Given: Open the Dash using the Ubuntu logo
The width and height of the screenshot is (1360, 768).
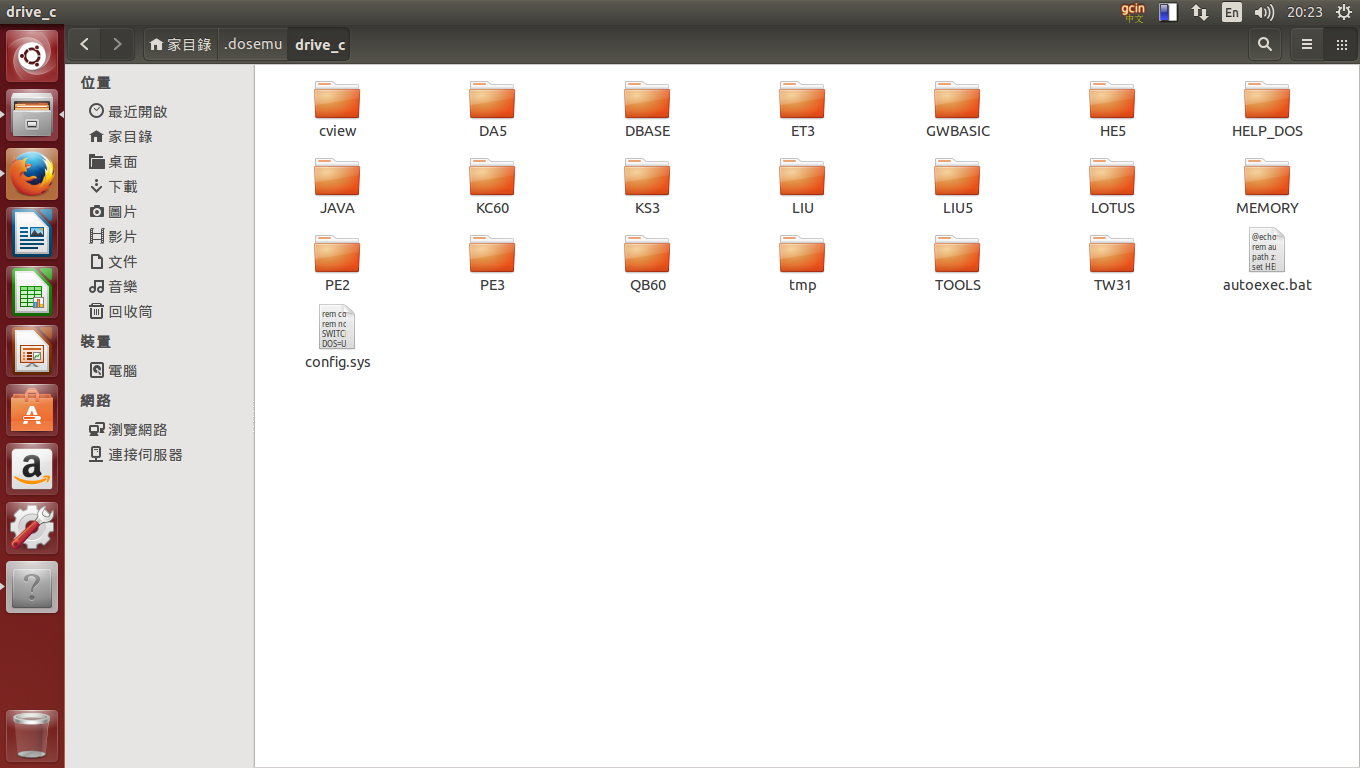Looking at the screenshot, I should tap(32, 55).
